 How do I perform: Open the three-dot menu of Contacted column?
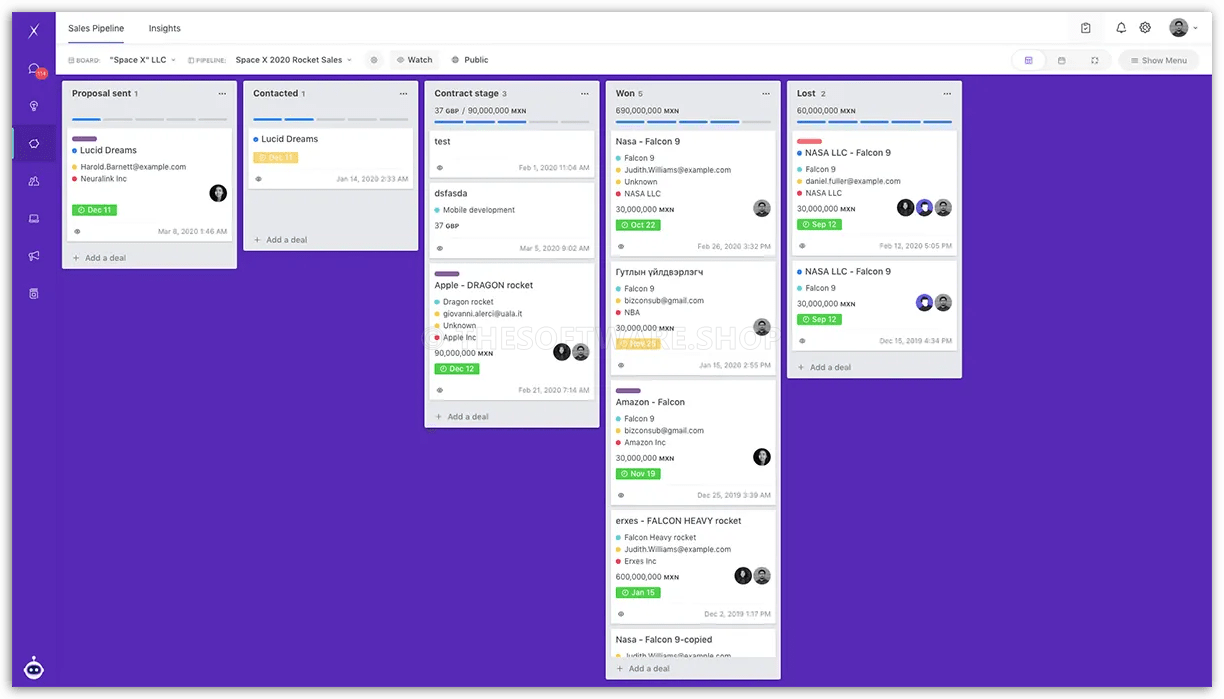click(x=403, y=93)
